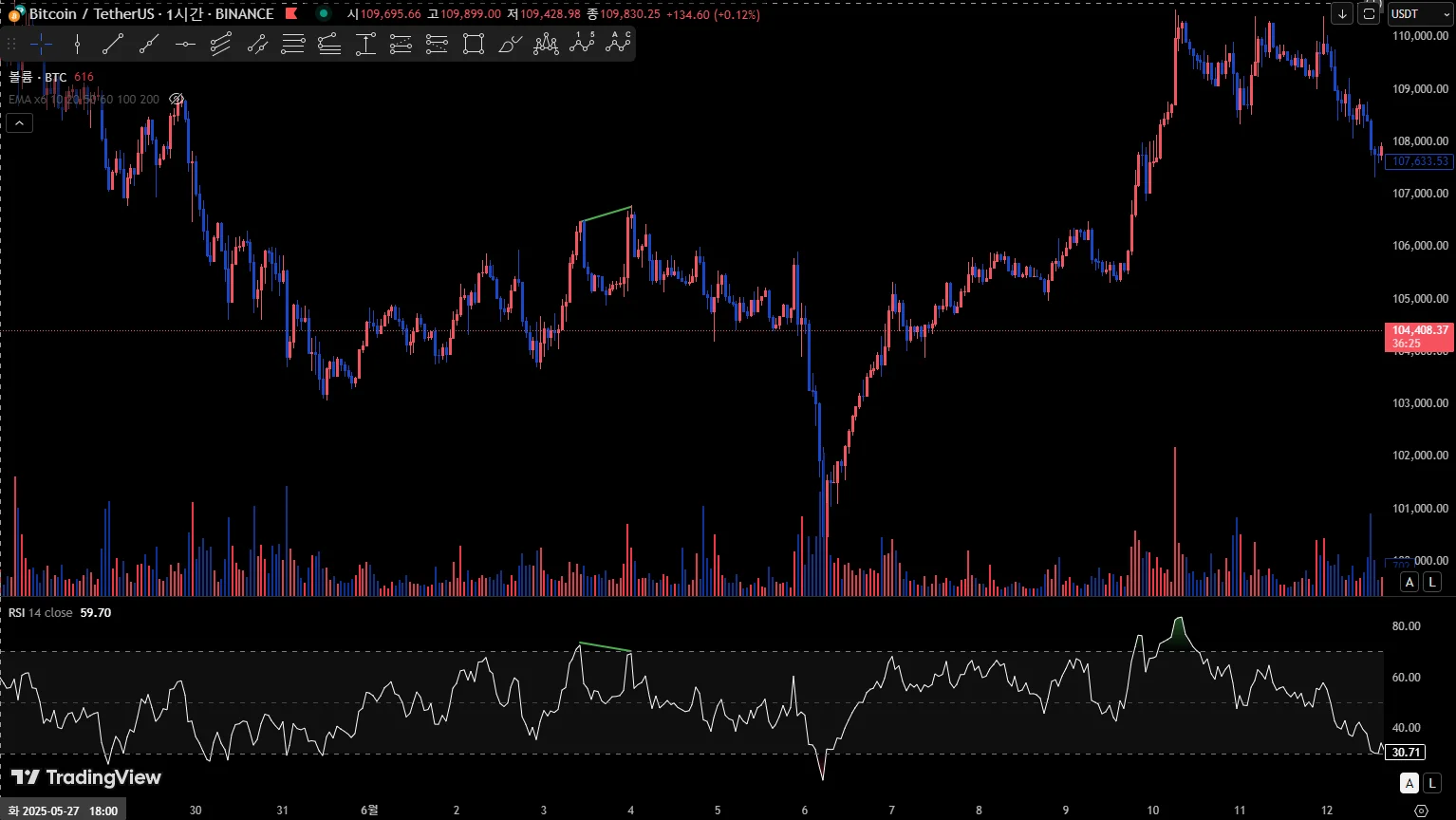Viewport: 1456px width, 820px height.
Task: Click the 10 date on the time axis
Action: pyautogui.click(x=1153, y=811)
